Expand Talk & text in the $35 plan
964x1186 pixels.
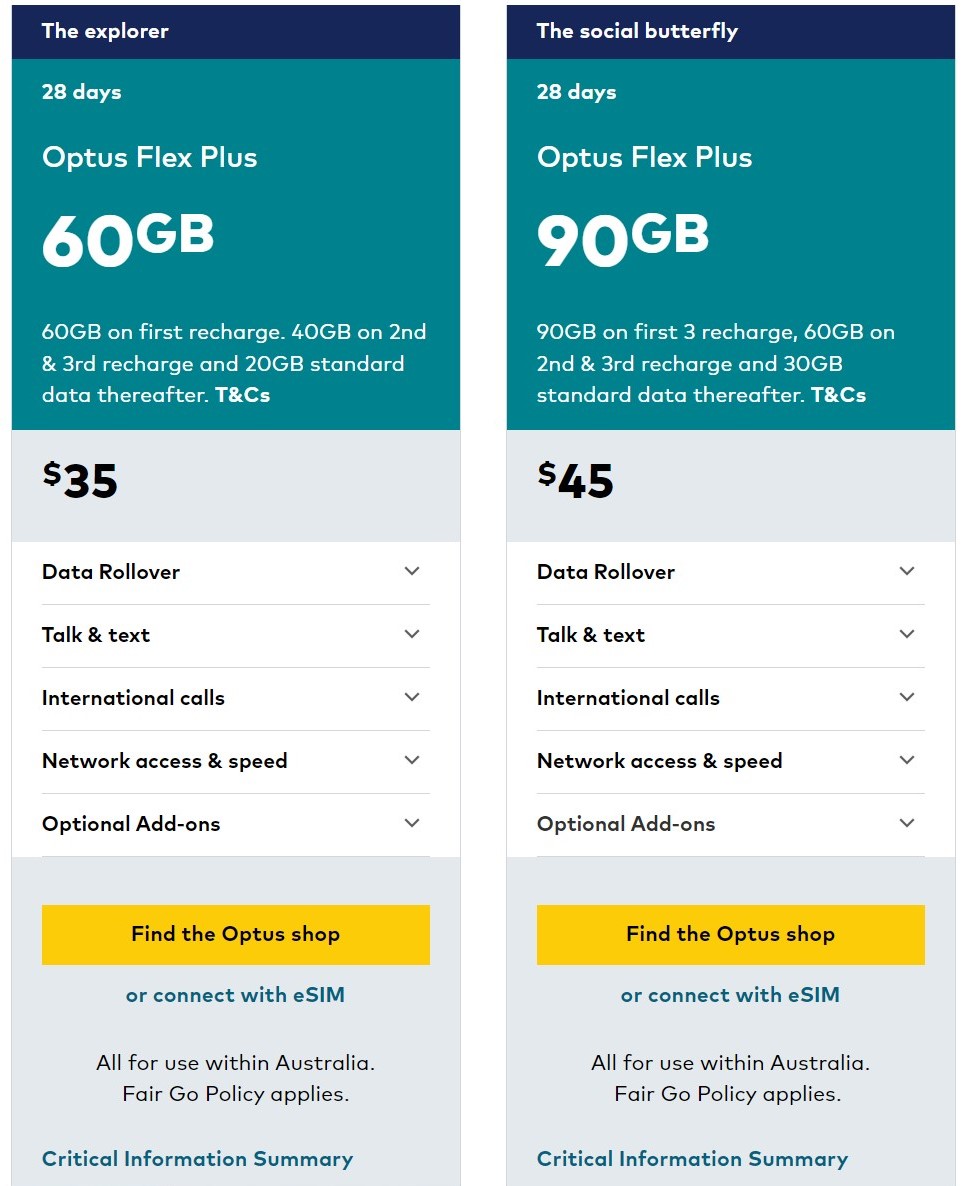[x=235, y=635]
